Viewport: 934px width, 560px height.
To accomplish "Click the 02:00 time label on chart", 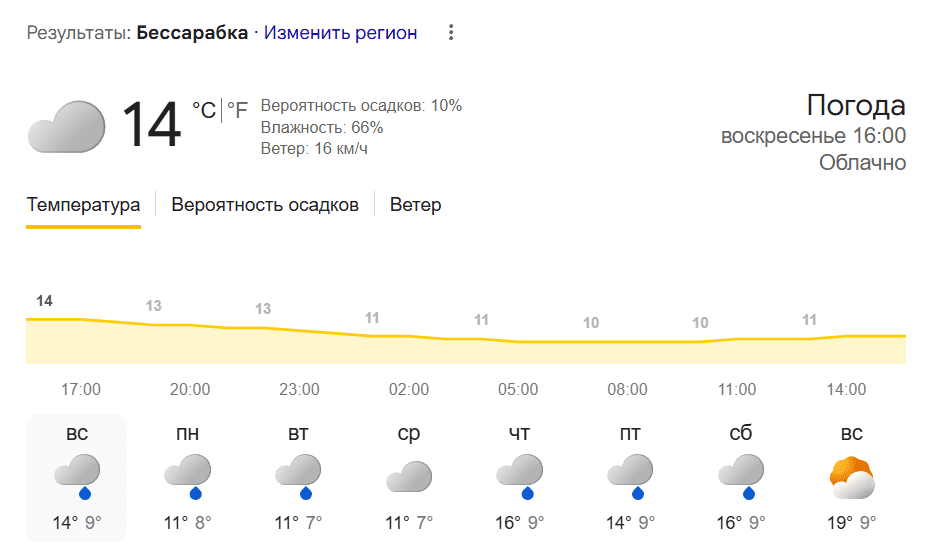I will (x=409, y=389).
